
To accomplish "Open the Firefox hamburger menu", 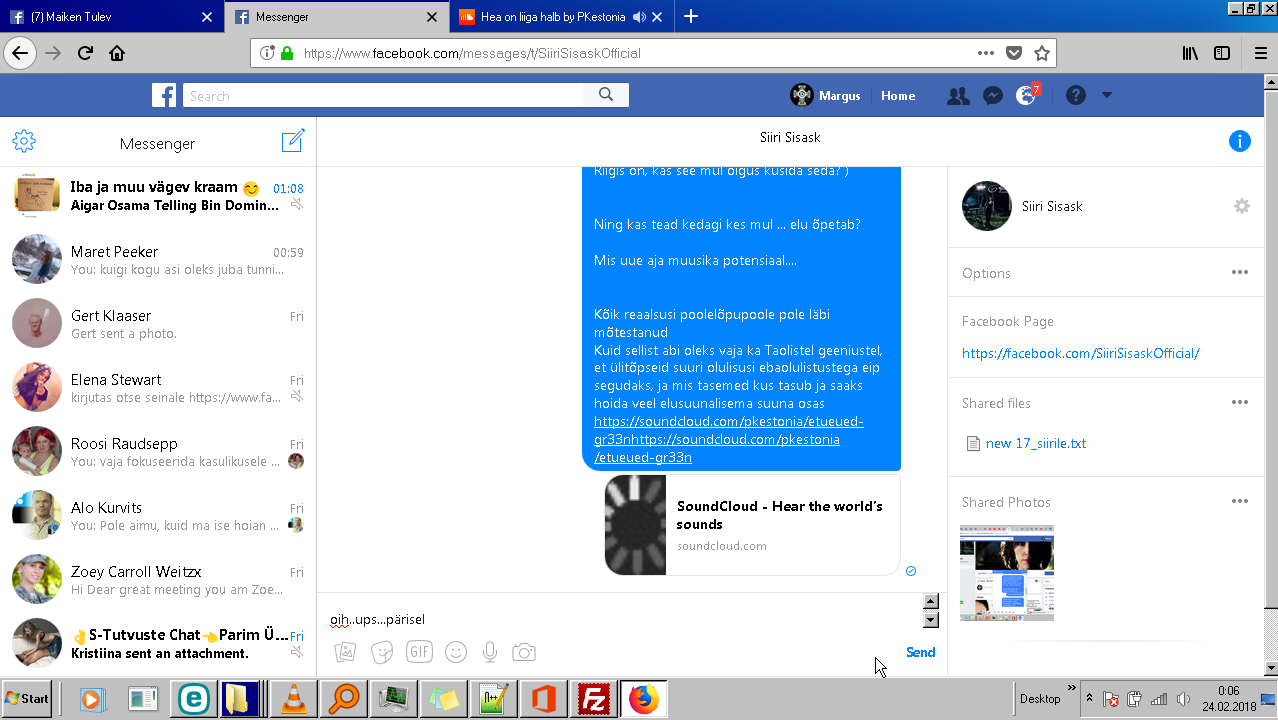I will click(x=1260, y=53).
